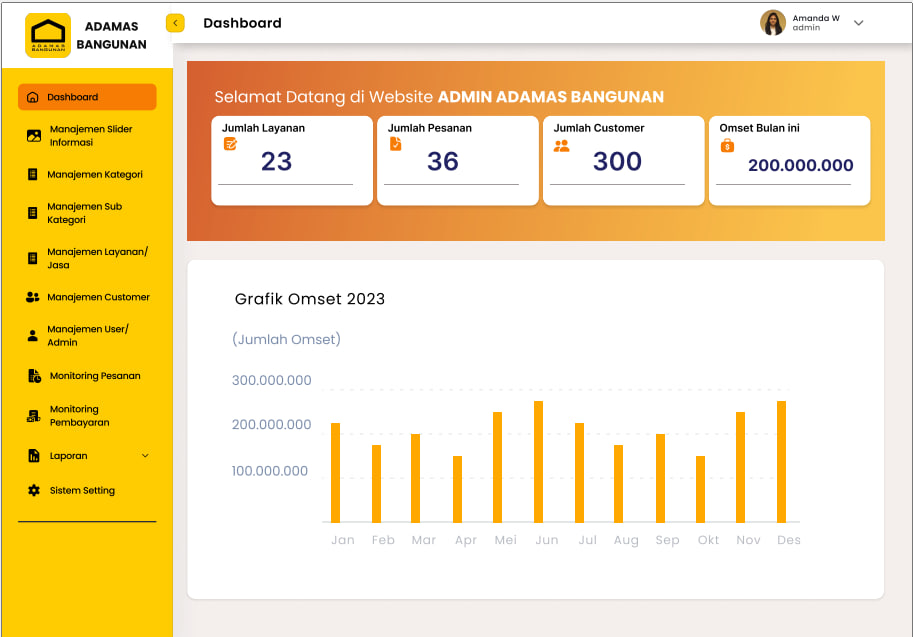913x637 pixels.
Task: Open Manajemen Layanan/Jasa menu
Action: click(x=97, y=258)
